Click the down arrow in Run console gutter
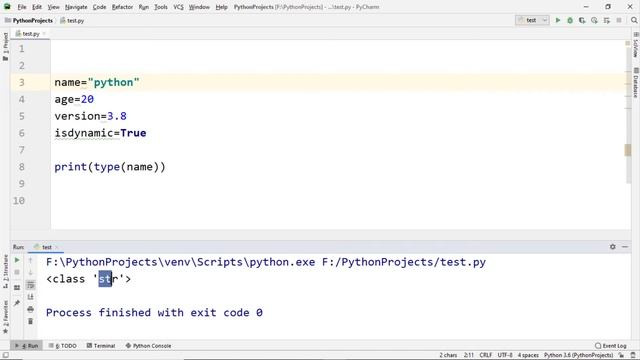640x360 pixels. (30, 272)
